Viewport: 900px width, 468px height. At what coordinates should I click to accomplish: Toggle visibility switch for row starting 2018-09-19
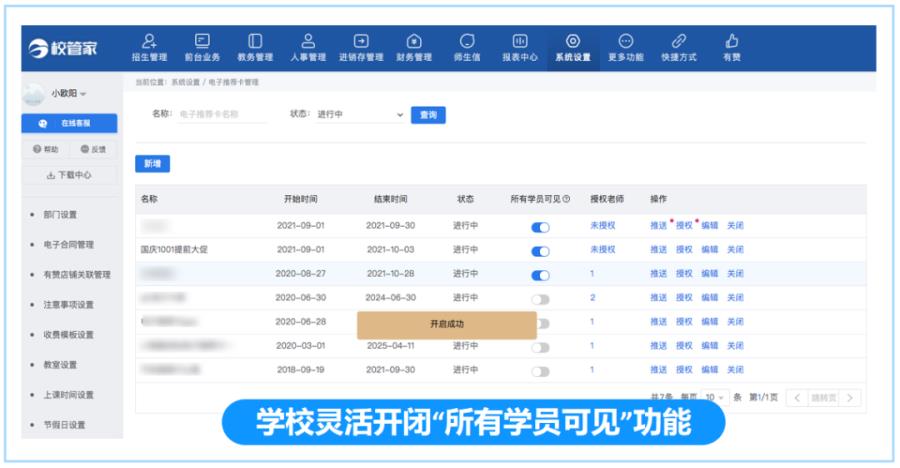(540, 372)
